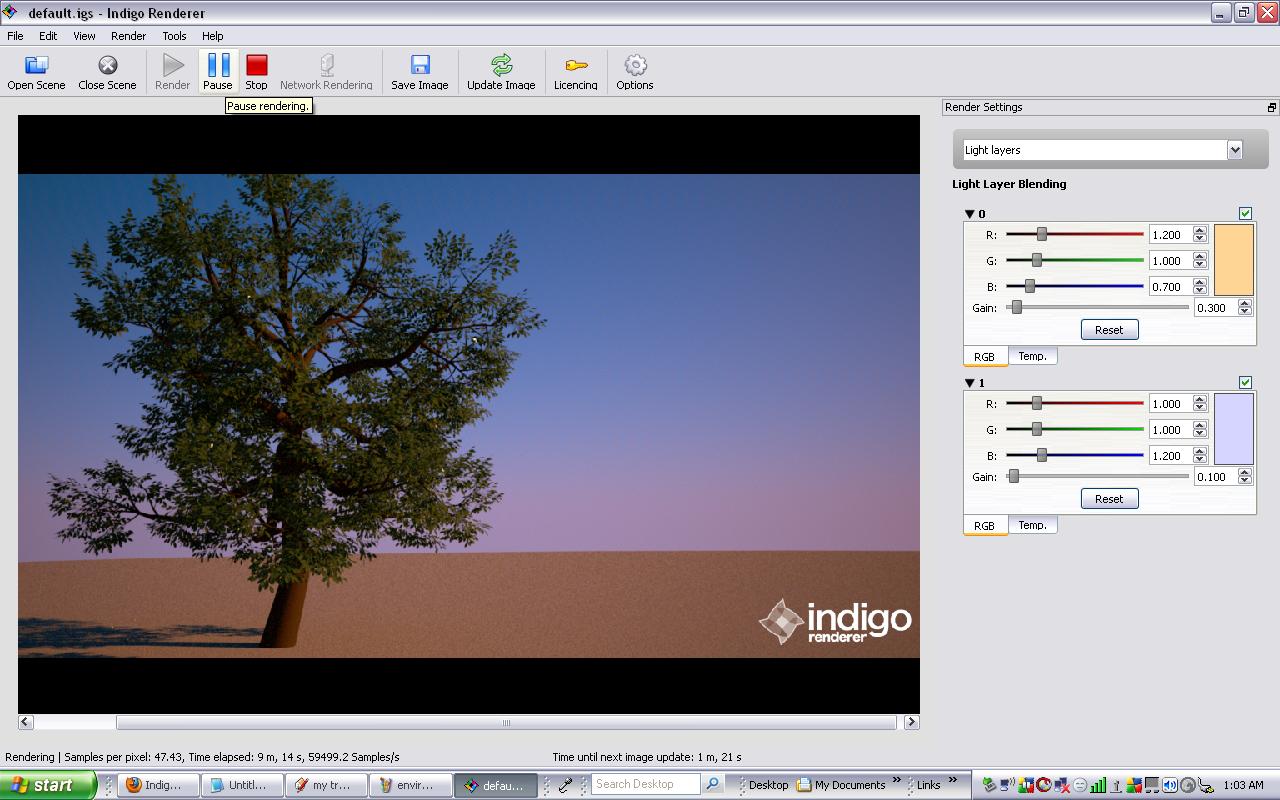Open the Render menu
This screenshot has width=1280, height=800.
coord(128,36)
